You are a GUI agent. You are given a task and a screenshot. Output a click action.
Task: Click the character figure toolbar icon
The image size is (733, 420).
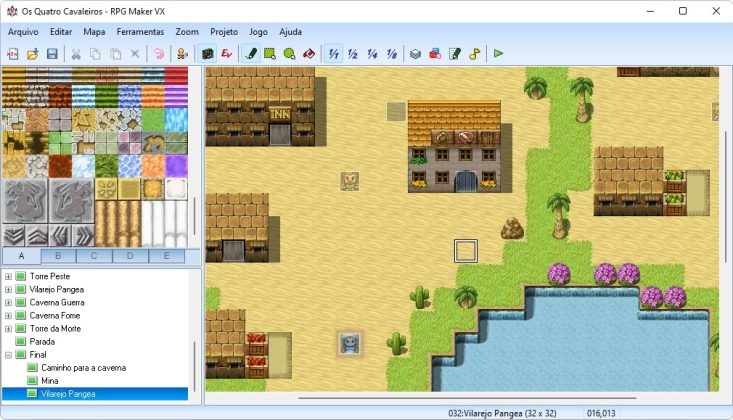pos(182,54)
